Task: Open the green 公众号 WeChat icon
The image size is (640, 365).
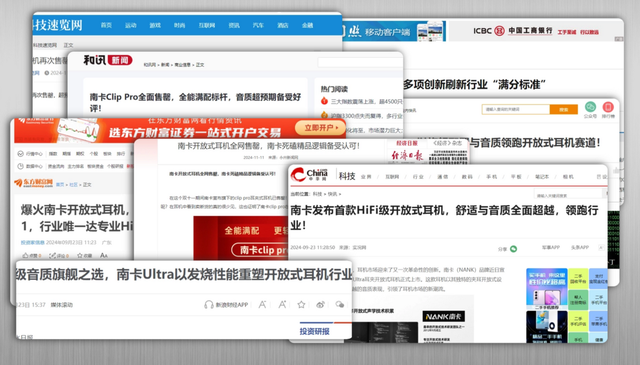Action: coord(590,107)
